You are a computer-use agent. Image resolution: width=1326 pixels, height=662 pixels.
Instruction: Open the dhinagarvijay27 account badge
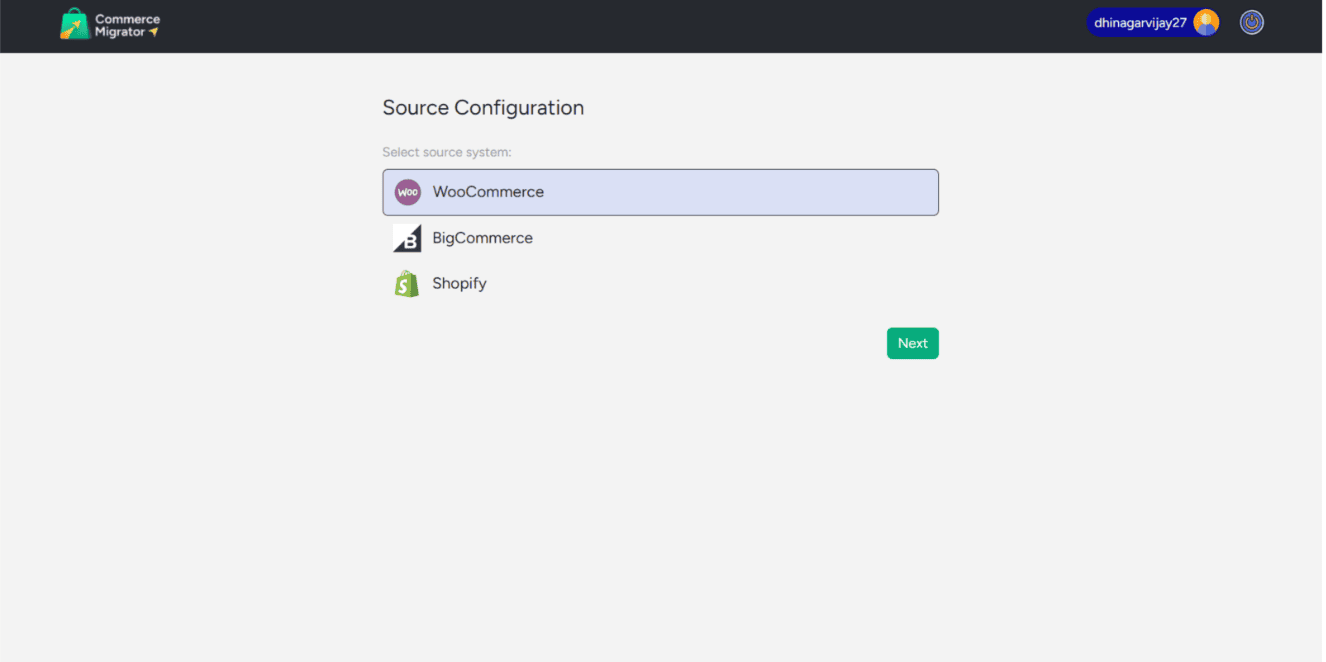(1153, 23)
